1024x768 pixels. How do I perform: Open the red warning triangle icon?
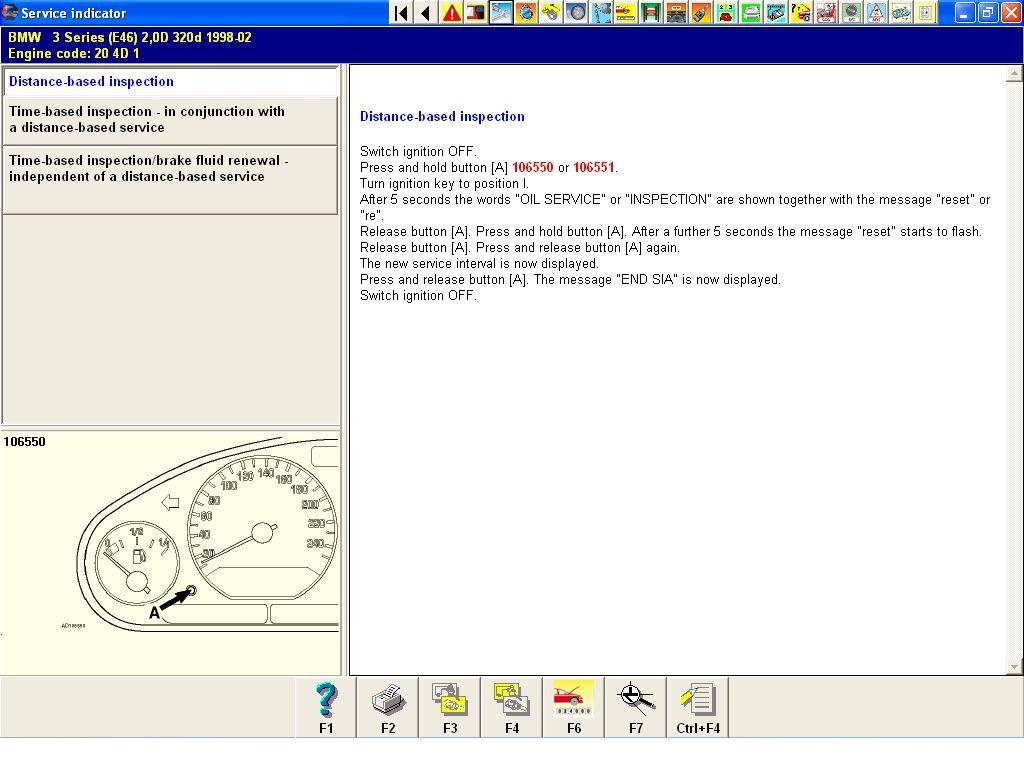click(x=451, y=12)
